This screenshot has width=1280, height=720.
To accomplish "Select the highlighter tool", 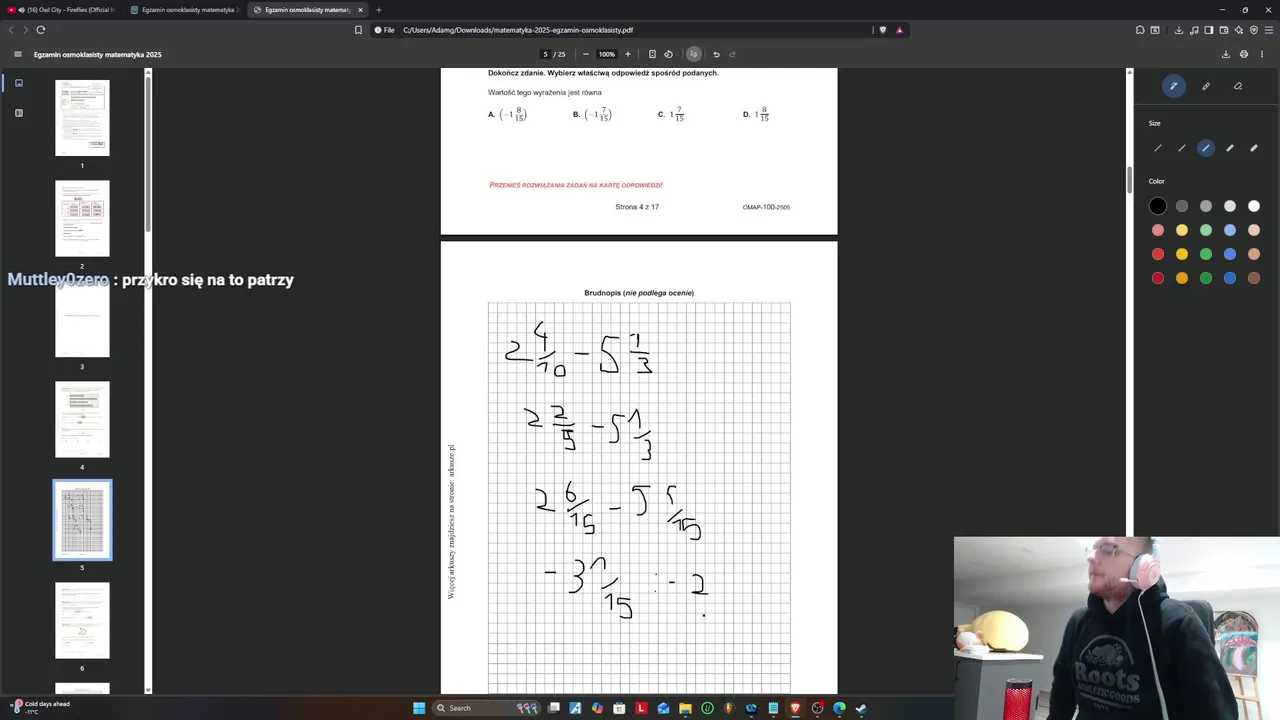I will 1206,86.
